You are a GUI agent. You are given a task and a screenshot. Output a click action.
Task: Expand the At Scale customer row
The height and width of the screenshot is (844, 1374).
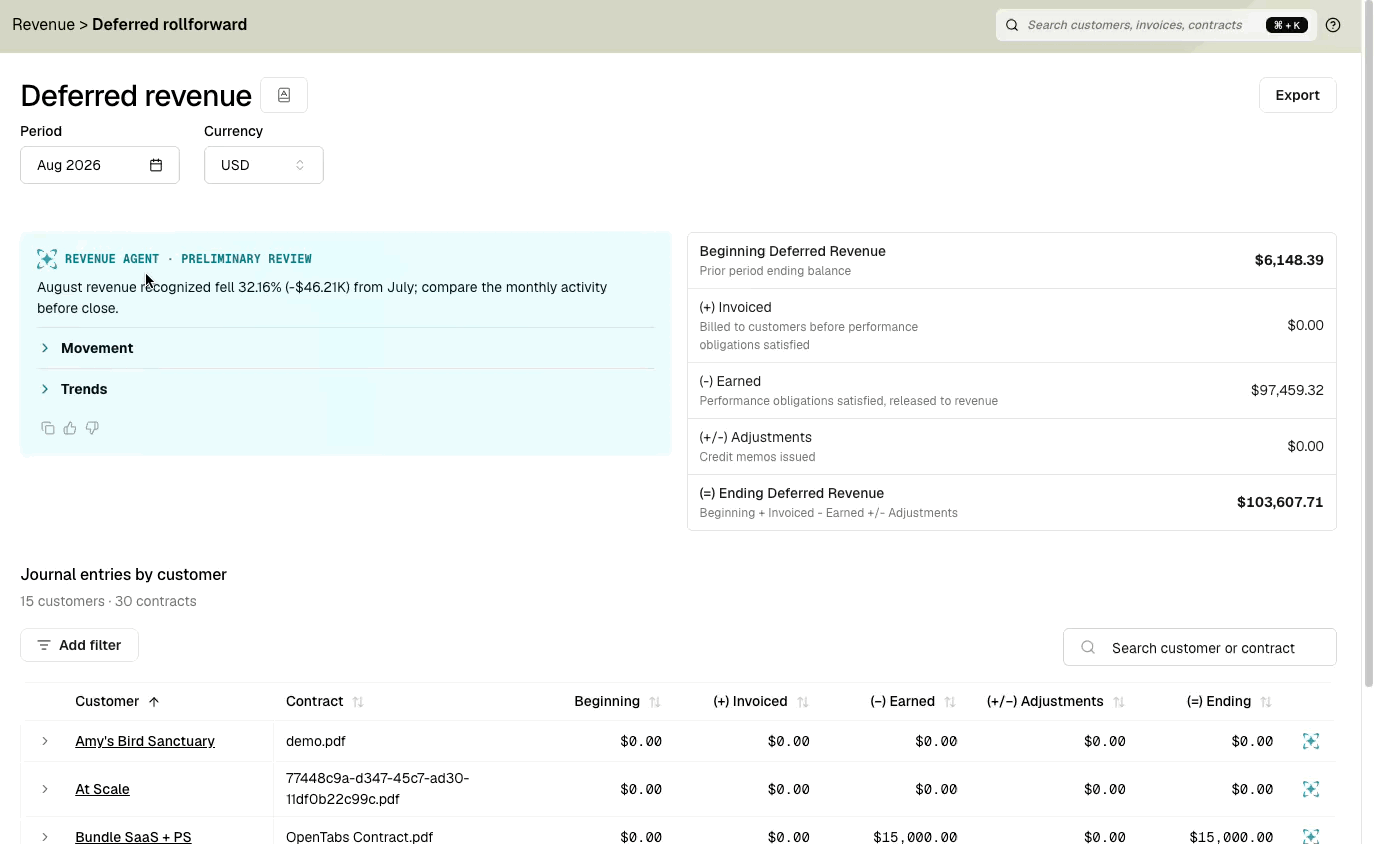(x=45, y=789)
